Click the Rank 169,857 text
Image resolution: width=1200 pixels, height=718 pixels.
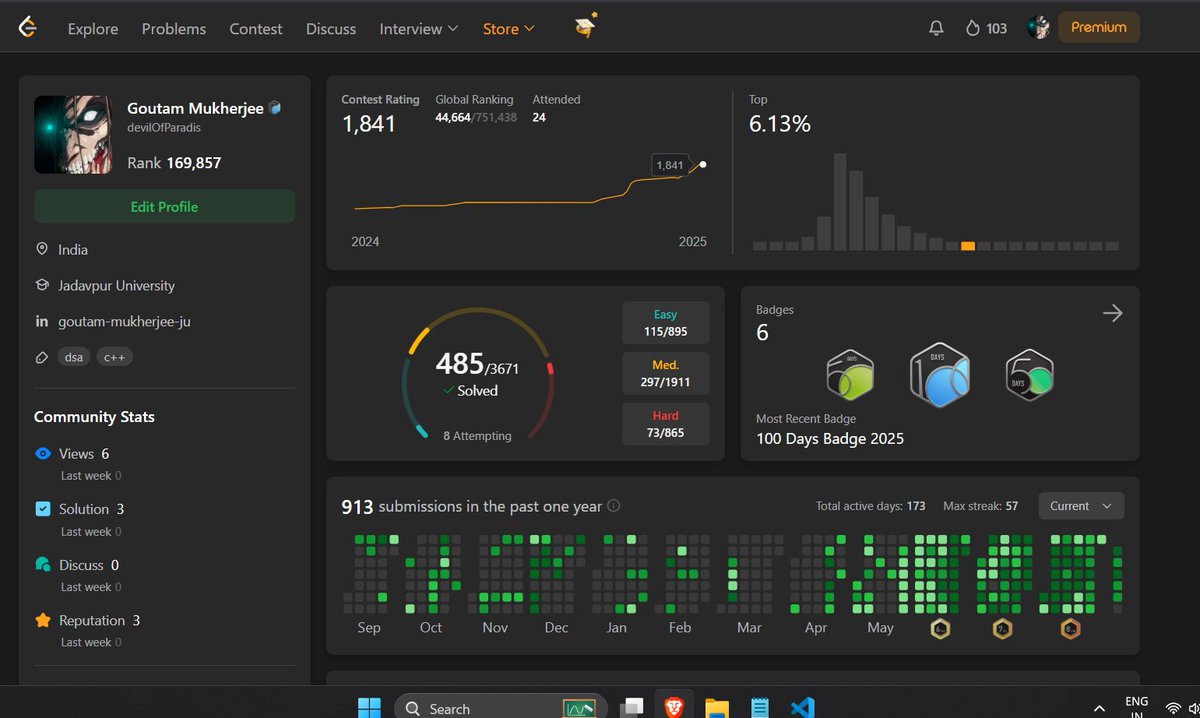174,162
